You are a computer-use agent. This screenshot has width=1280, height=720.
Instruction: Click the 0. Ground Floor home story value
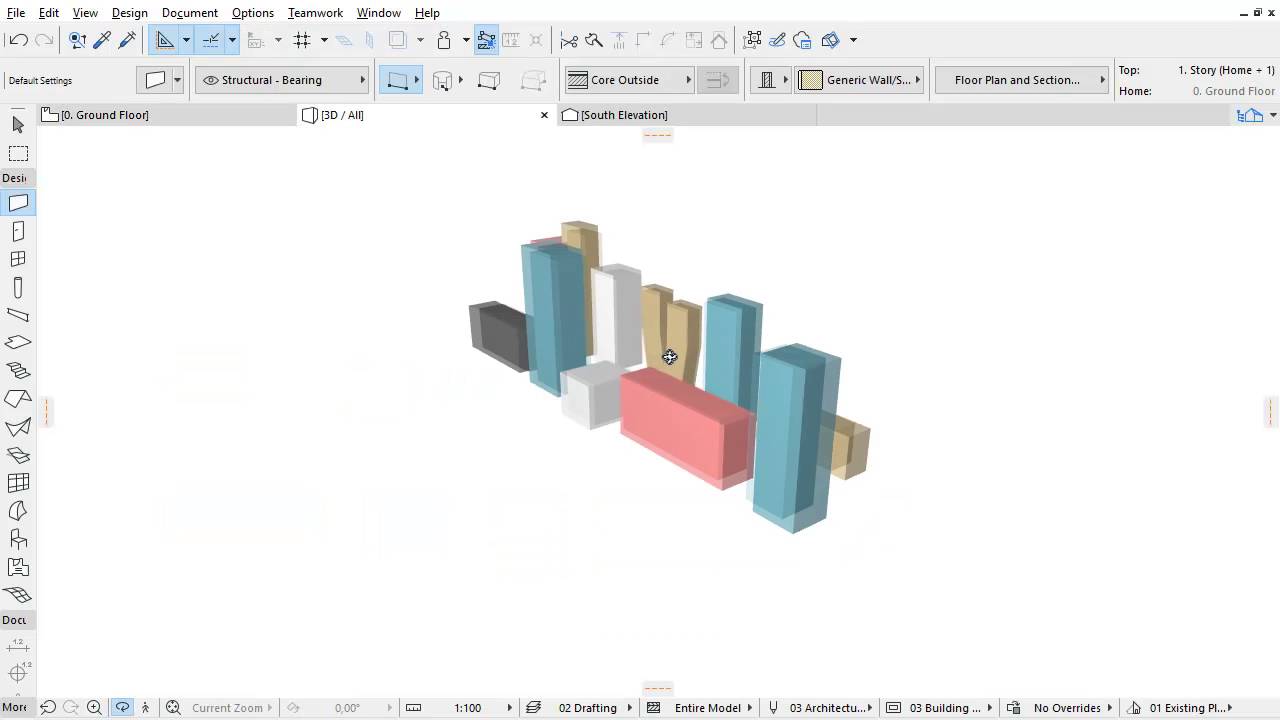click(x=1234, y=91)
